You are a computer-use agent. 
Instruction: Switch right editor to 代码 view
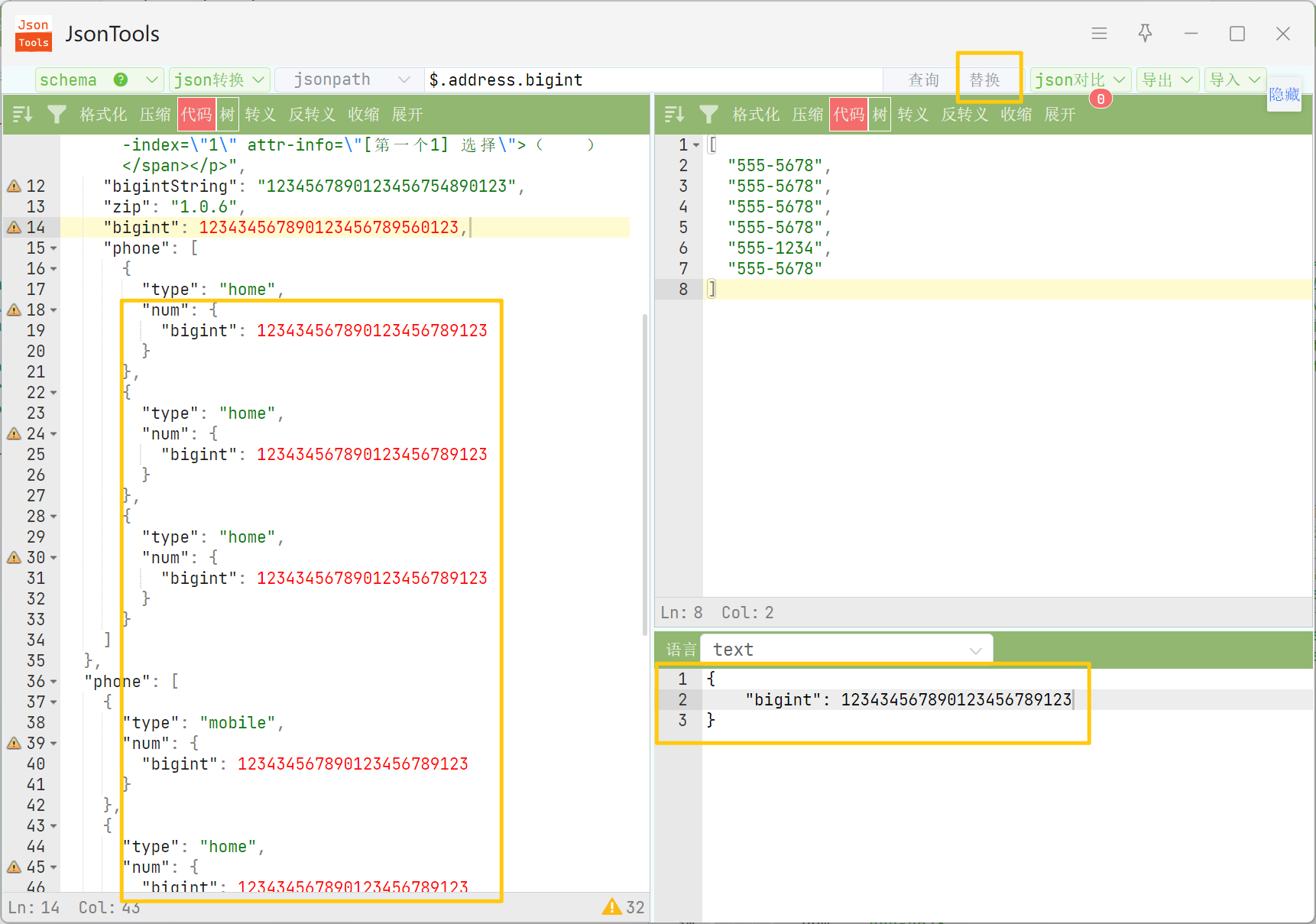tap(849, 115)
